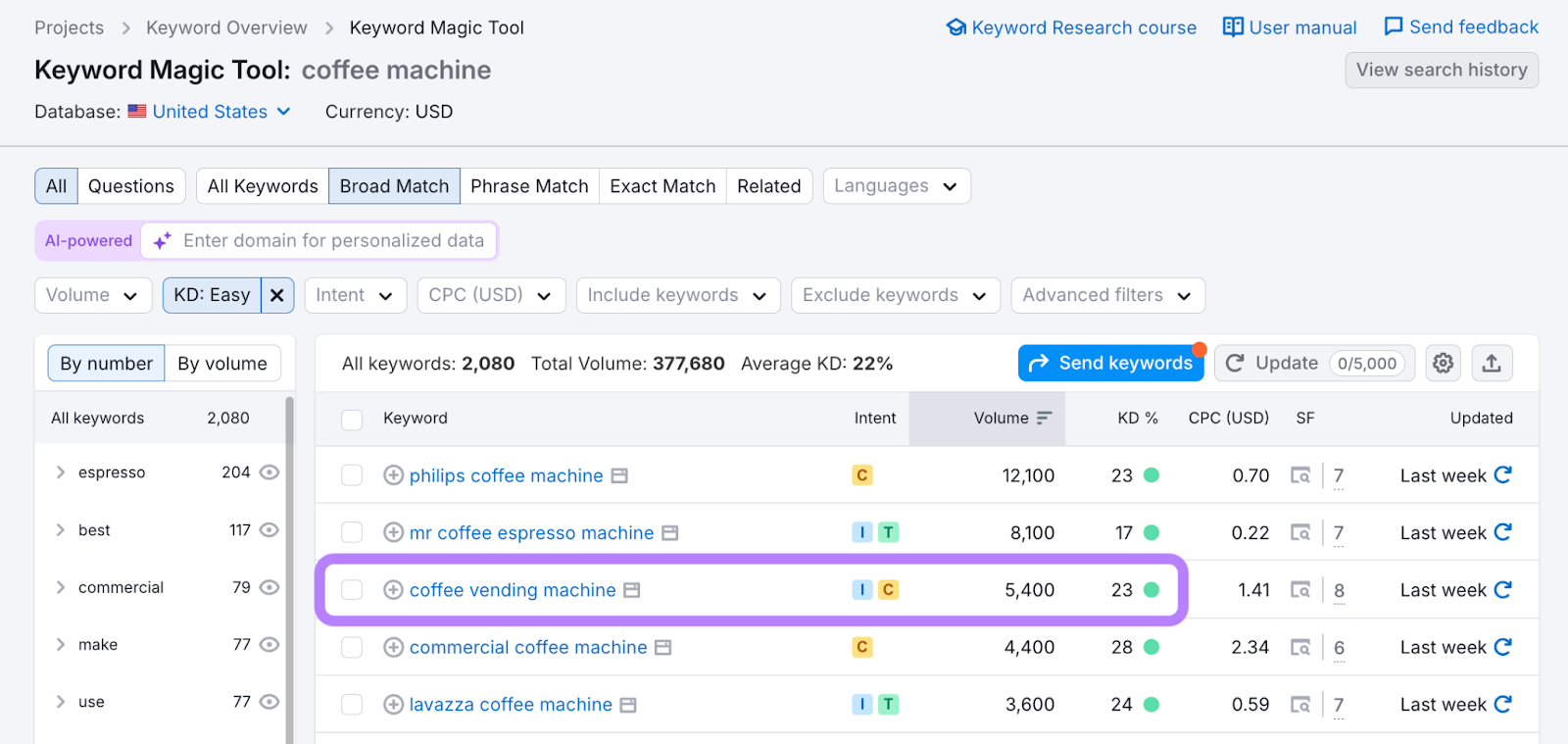
Task: Tick the select-all keywords header checkbox
Action: click(352, 420)
